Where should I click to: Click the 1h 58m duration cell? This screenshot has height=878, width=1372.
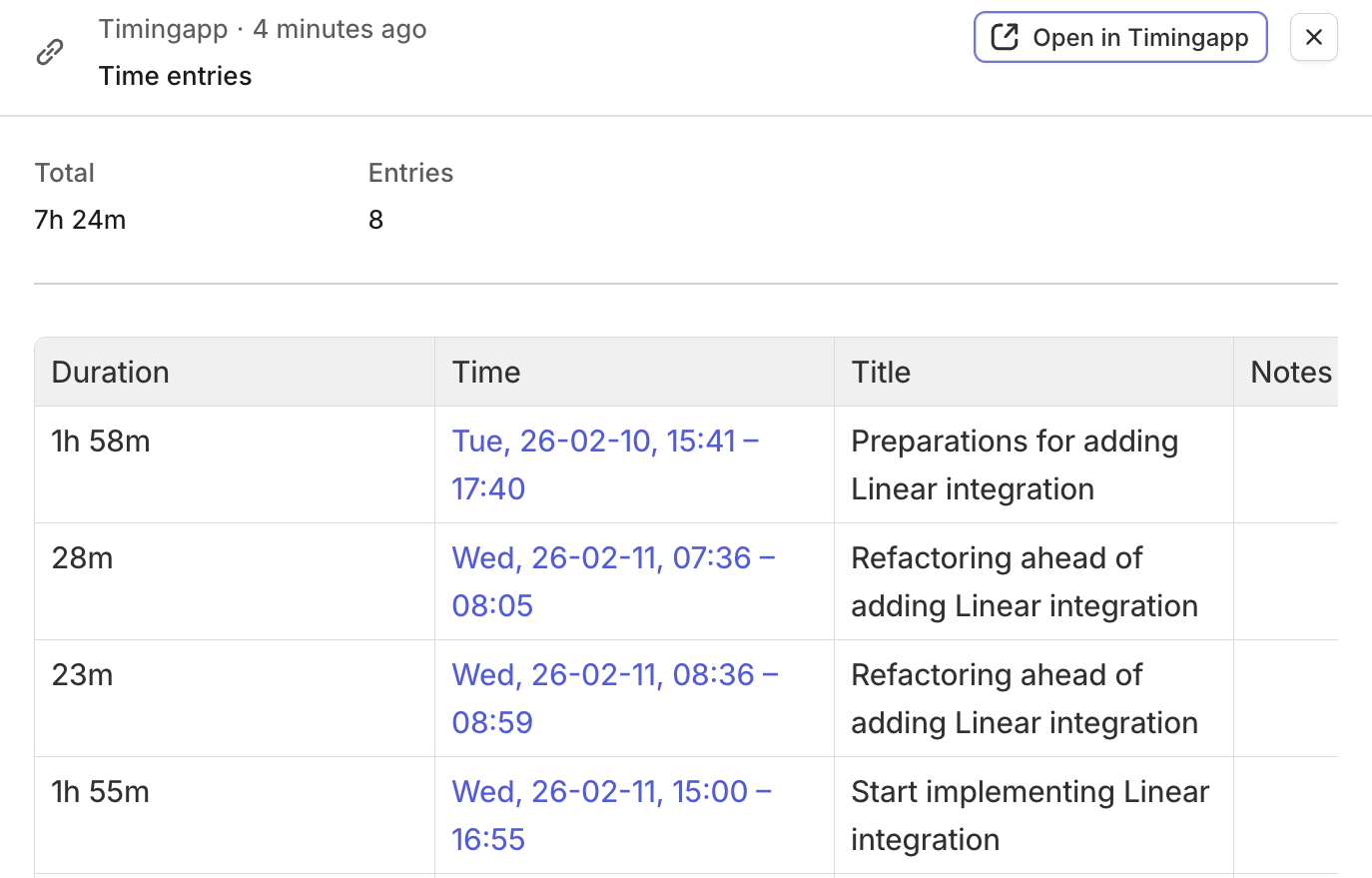click(x=101, y=441)
